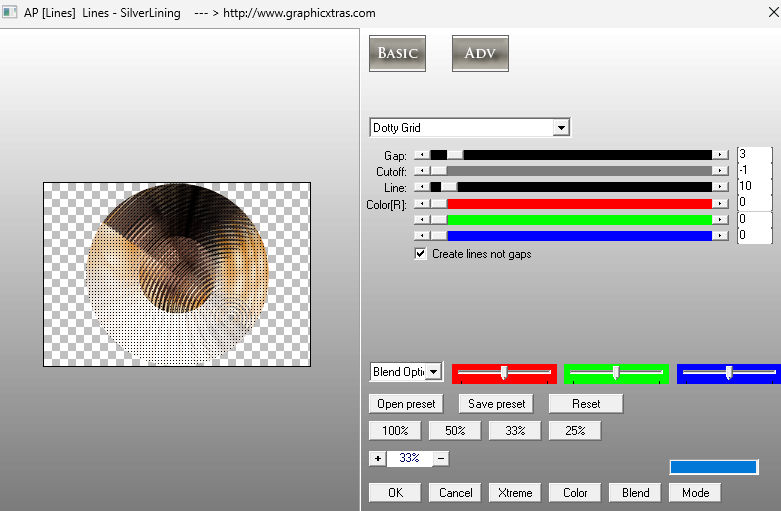Click the Gap slider left arrow
This screenshot has height=511, width=781.
click(419, 155)
